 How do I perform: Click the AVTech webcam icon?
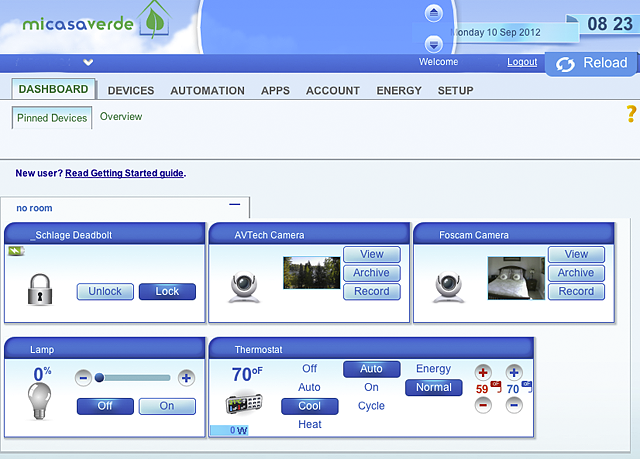(244, 287)
